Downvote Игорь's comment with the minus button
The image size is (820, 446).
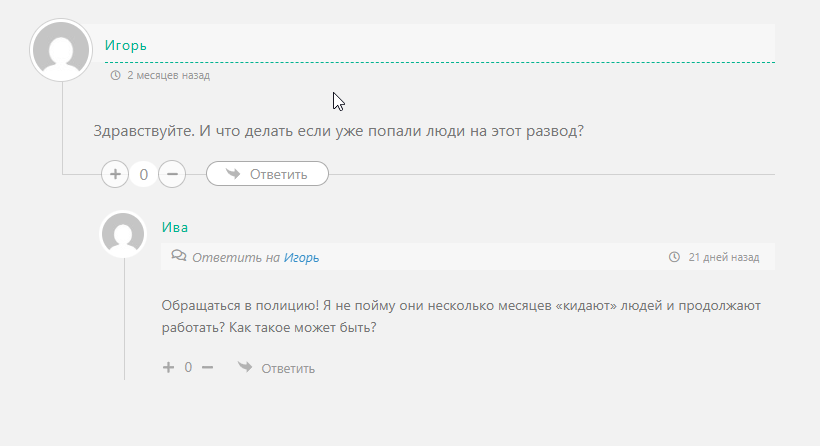[172, 174]
